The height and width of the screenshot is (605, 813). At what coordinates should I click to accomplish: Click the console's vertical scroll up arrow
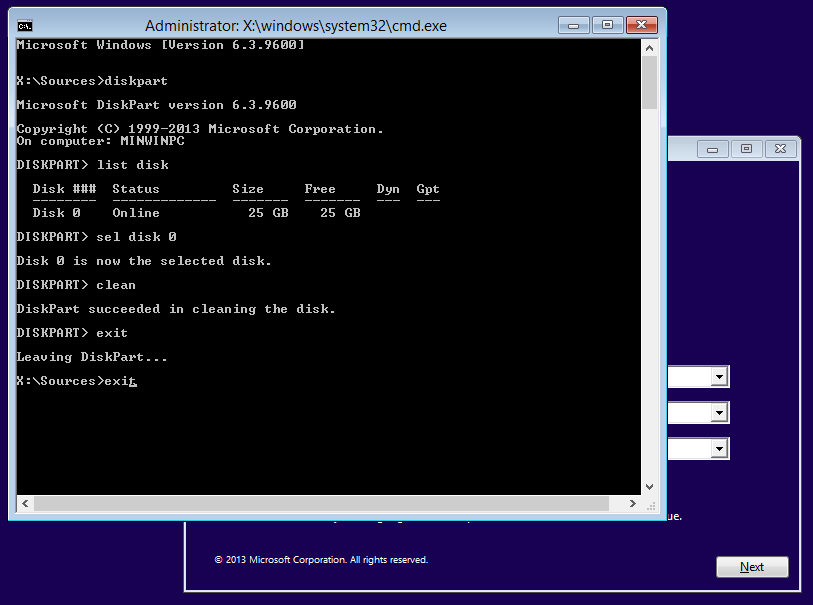coord(649,47)
